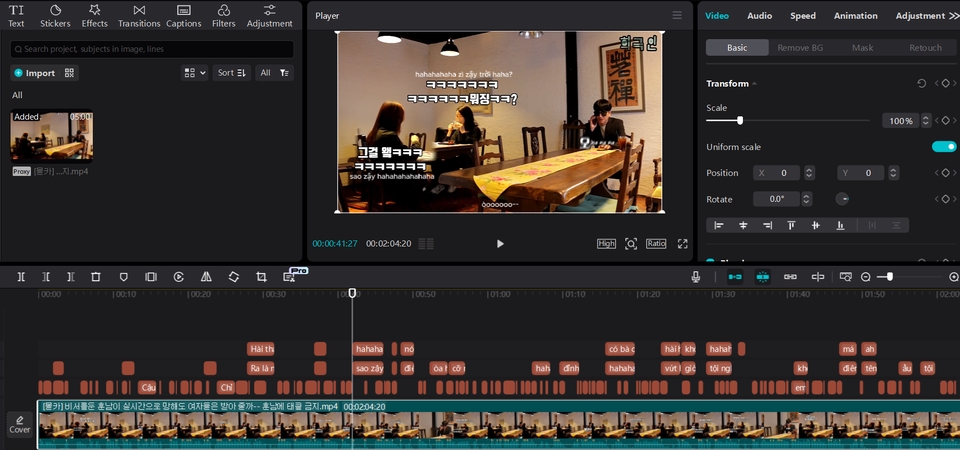Click the delete-right trim icon

70,277
